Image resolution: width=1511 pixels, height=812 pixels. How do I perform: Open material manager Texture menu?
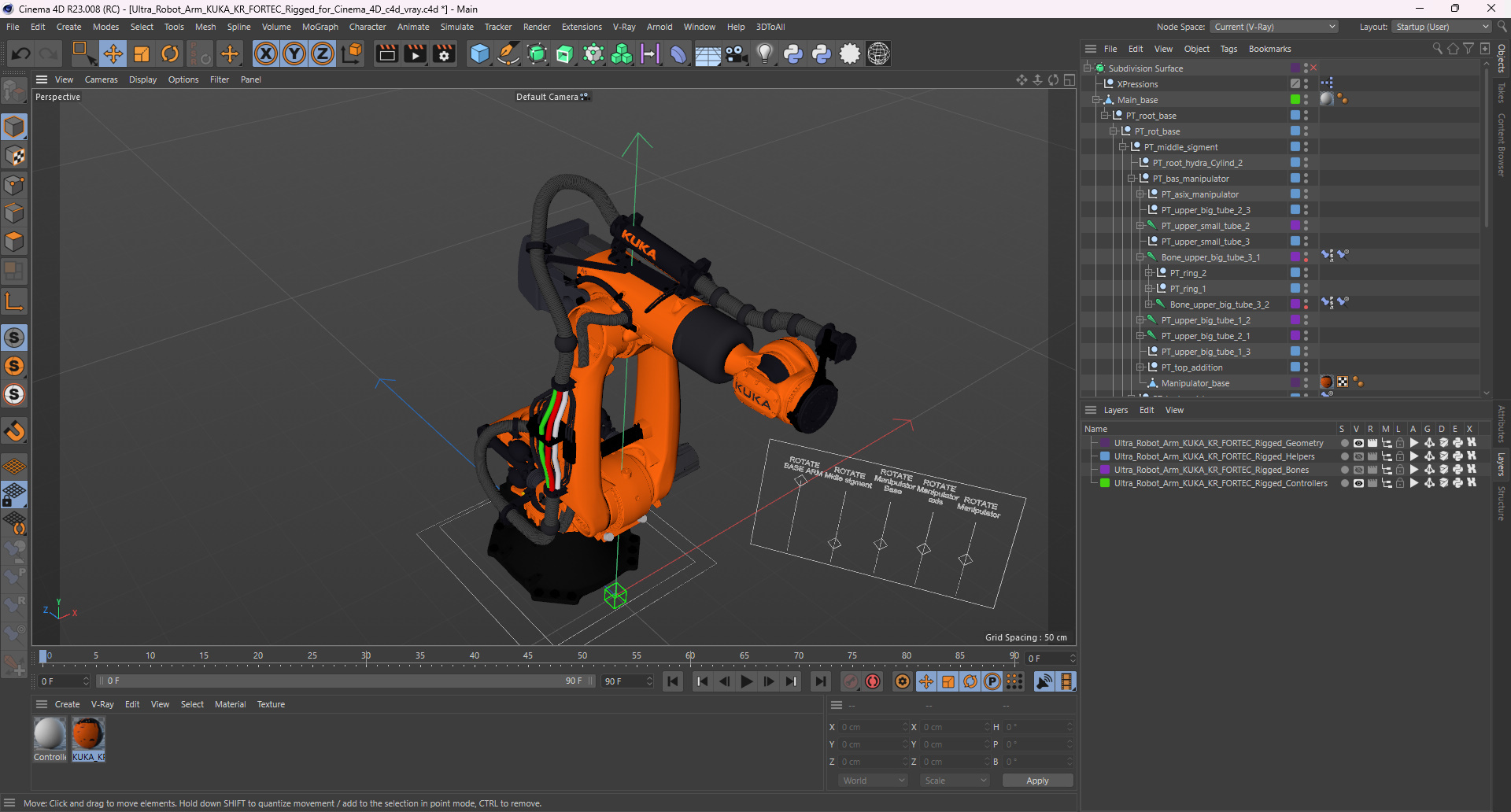click(x=271, y=704)
